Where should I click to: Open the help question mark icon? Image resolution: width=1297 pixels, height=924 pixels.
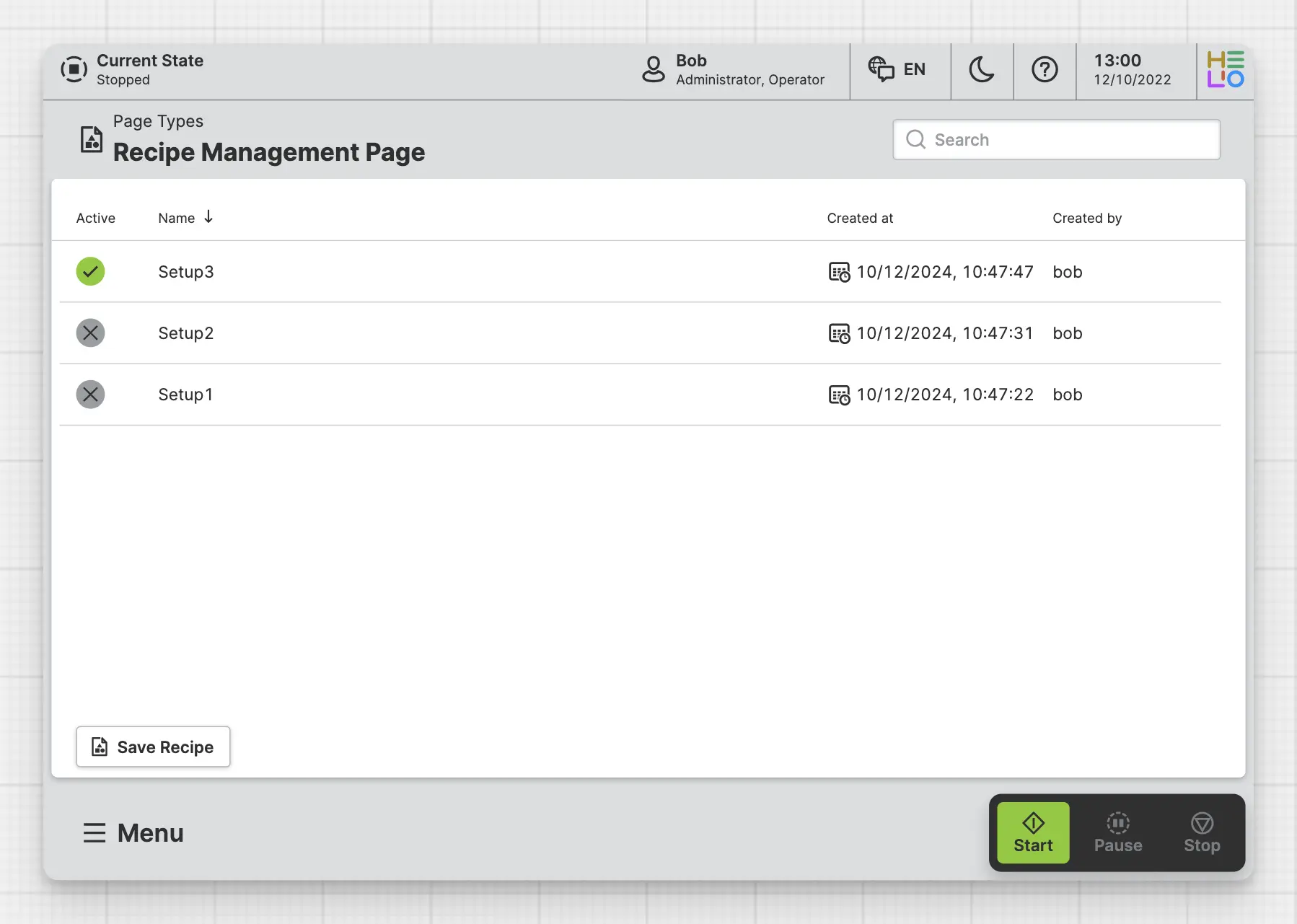[x=1044, y=70]
